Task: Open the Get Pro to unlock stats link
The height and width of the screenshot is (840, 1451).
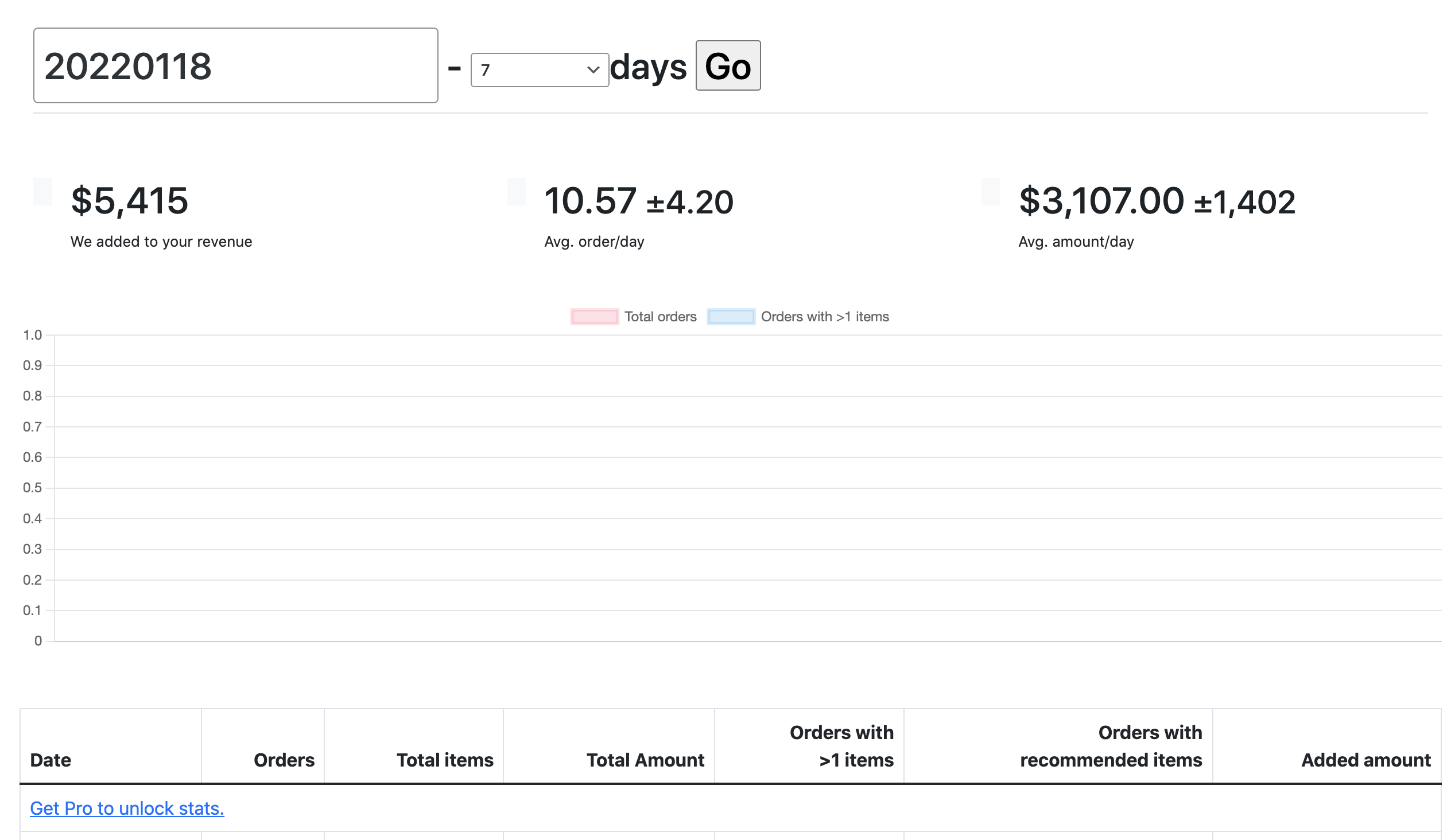Action: pos(127,808)
